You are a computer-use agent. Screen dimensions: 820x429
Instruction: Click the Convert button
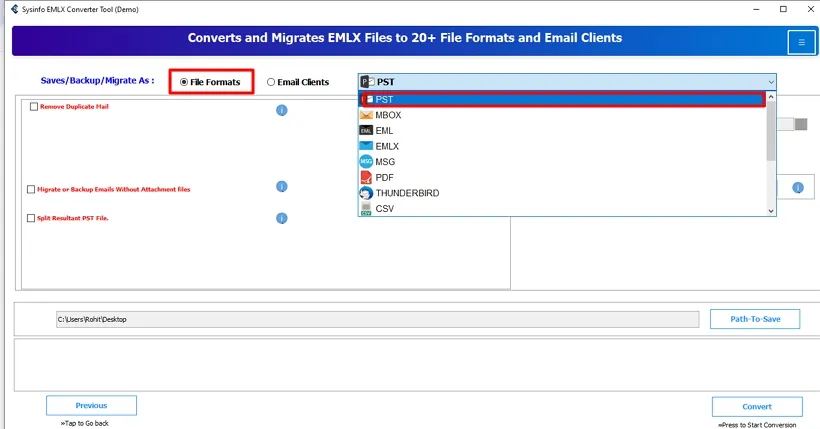(757, 407)
